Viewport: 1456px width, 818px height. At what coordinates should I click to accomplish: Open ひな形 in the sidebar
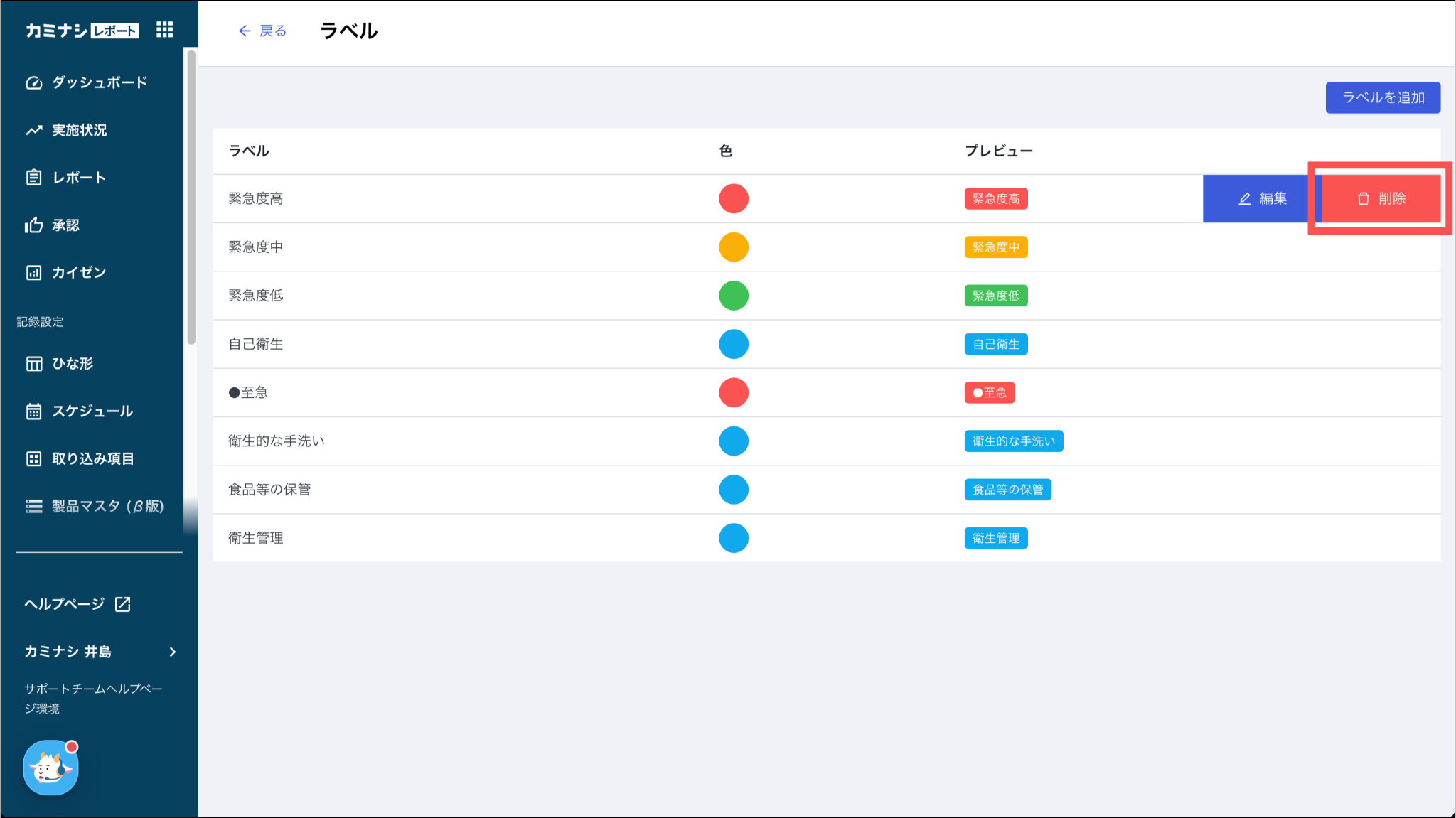coord(72,364)
